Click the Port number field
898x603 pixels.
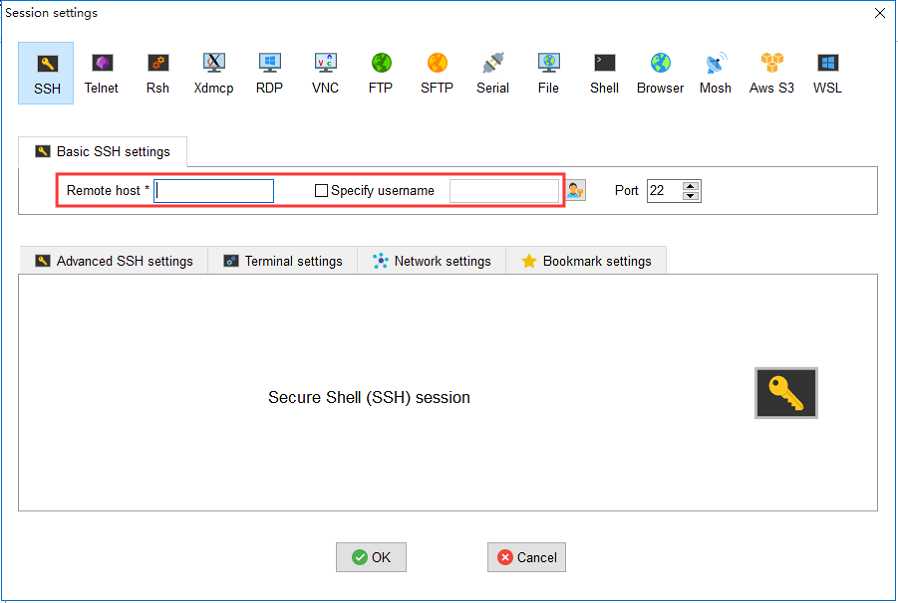pyautogui.click(x=664, y=191)
